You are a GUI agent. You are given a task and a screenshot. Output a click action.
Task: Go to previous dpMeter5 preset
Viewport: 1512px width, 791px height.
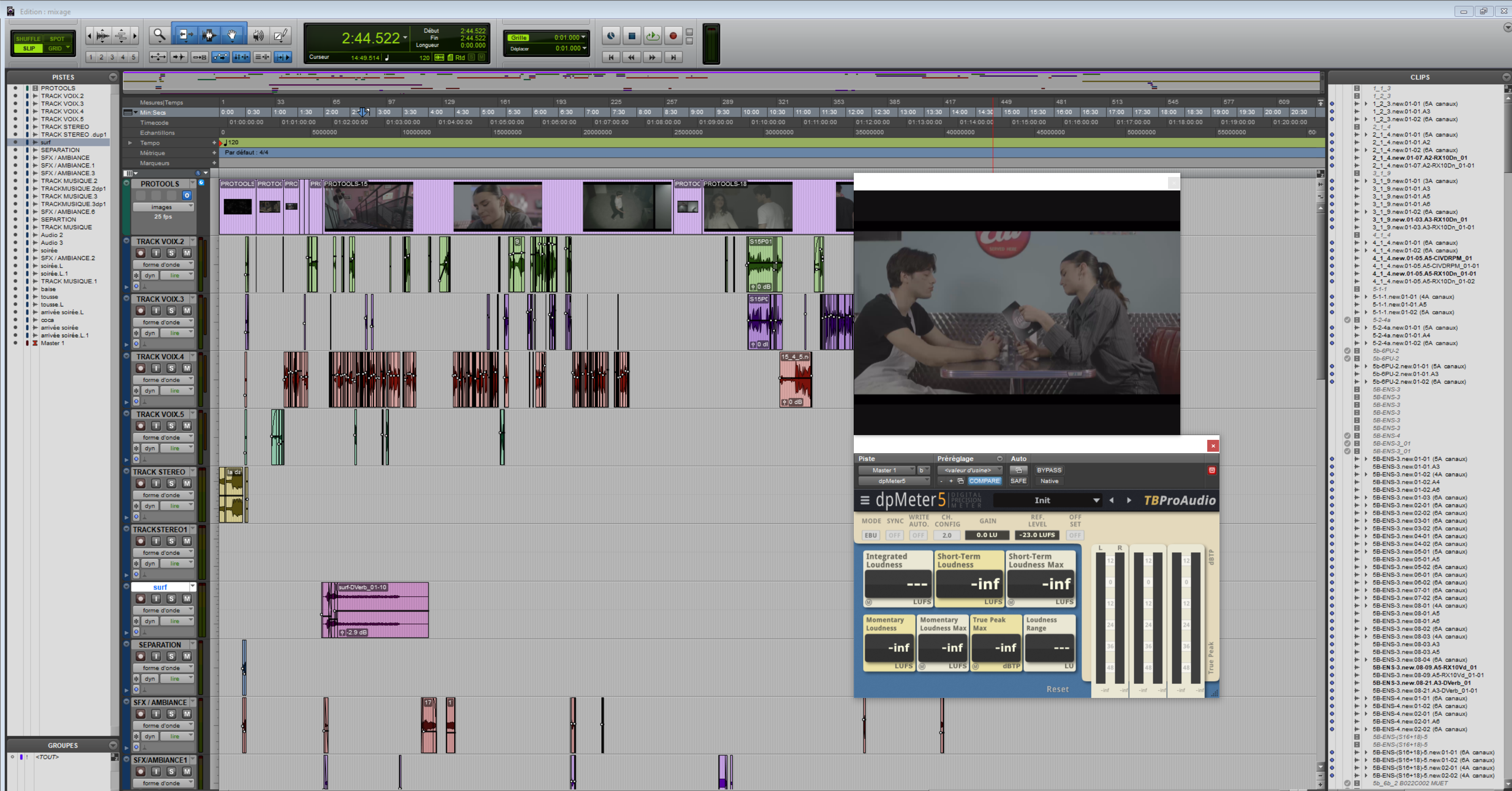[x=1111, y=500]
